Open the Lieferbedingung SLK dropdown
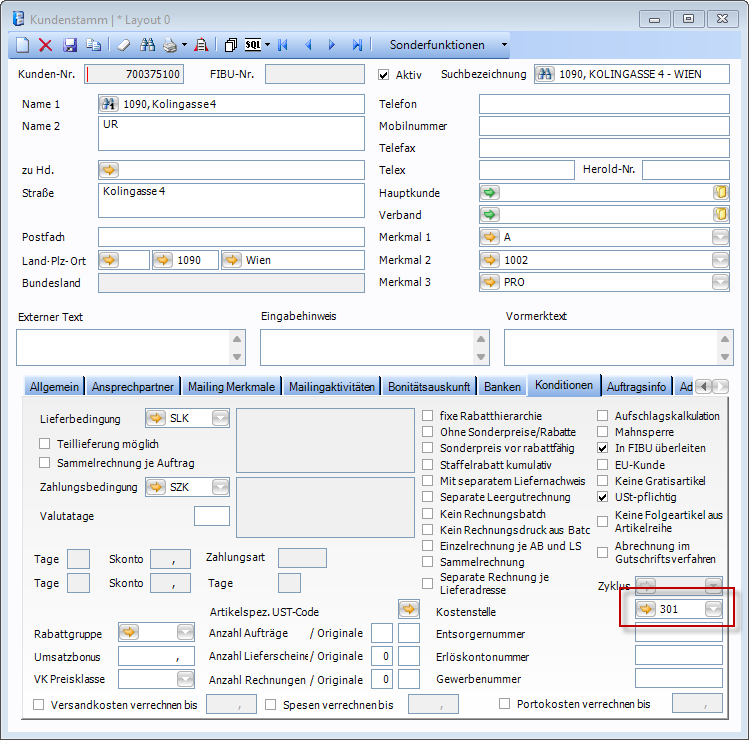This screenshot has height=740, width=749. [x=220, y=418]
